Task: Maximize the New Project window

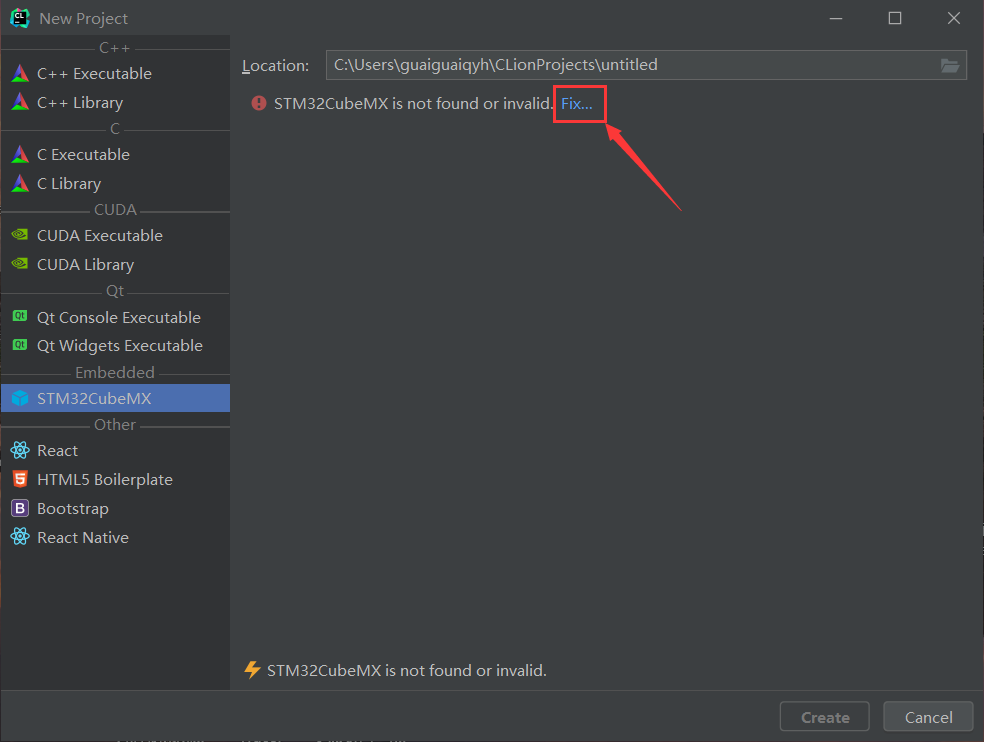Action: point(895,18)
